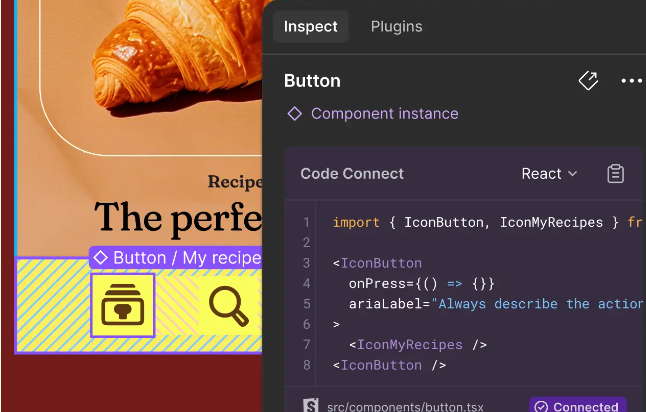646x412 pixels.
Task: Click the Connected status badge
Action: point(578,405)
